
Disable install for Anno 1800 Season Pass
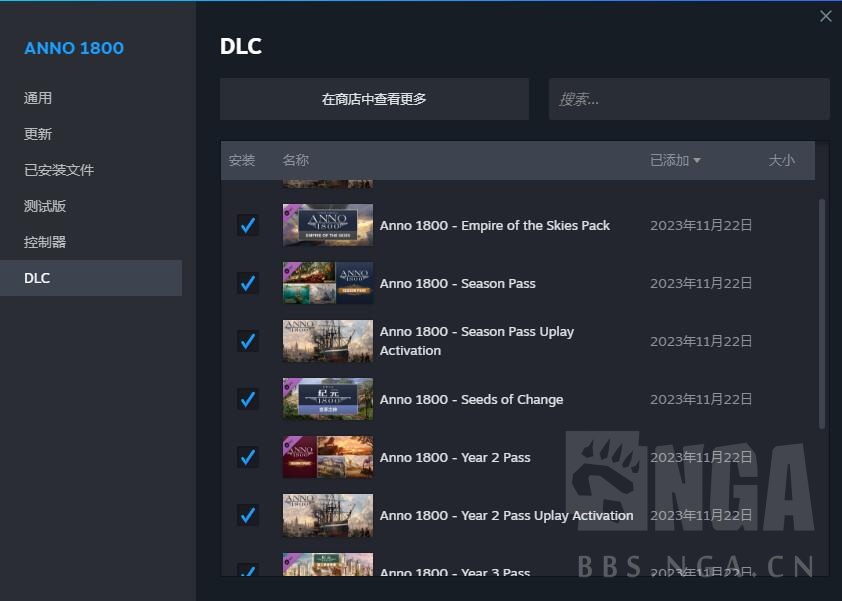pos(247,283)
